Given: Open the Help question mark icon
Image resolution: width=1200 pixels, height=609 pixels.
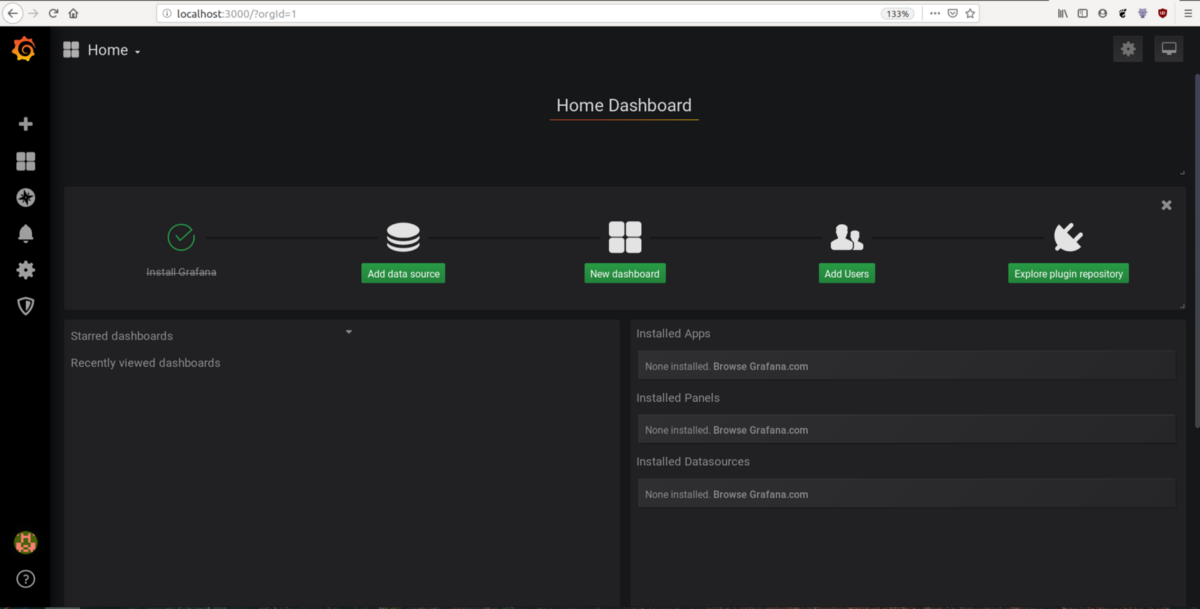Looking at the screenshot, I should [x=26, y=579].
